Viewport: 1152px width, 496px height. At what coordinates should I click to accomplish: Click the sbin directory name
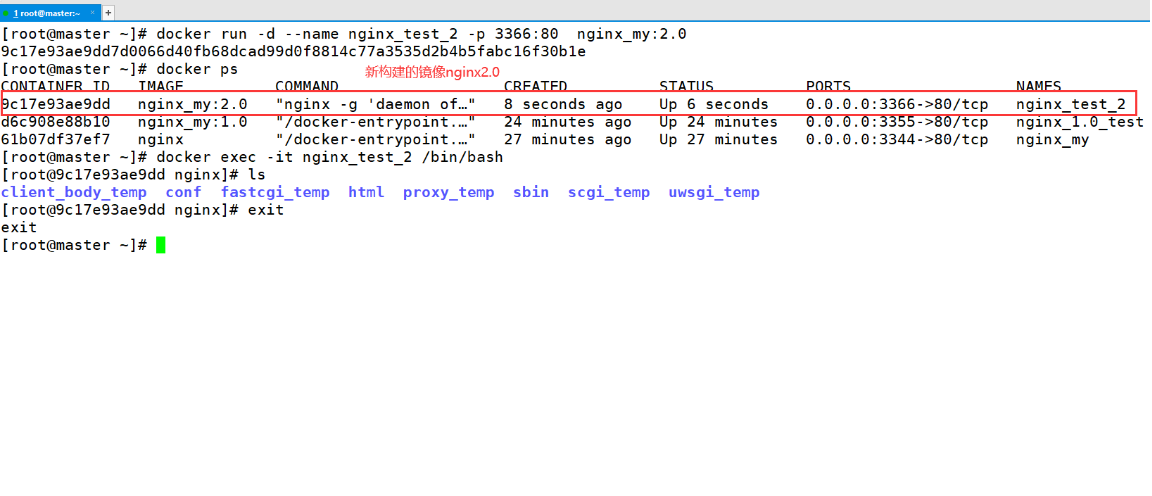530,193
